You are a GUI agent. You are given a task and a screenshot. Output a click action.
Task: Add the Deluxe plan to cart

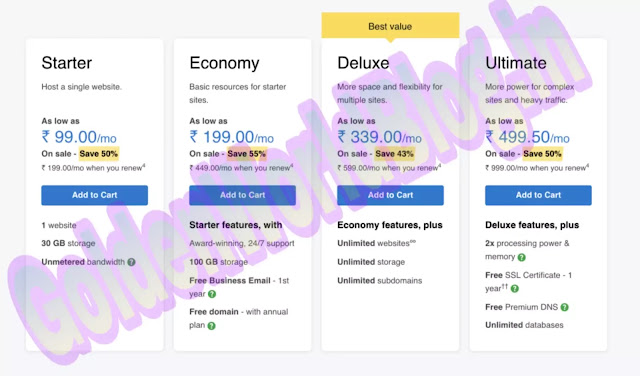click(390, 195)
